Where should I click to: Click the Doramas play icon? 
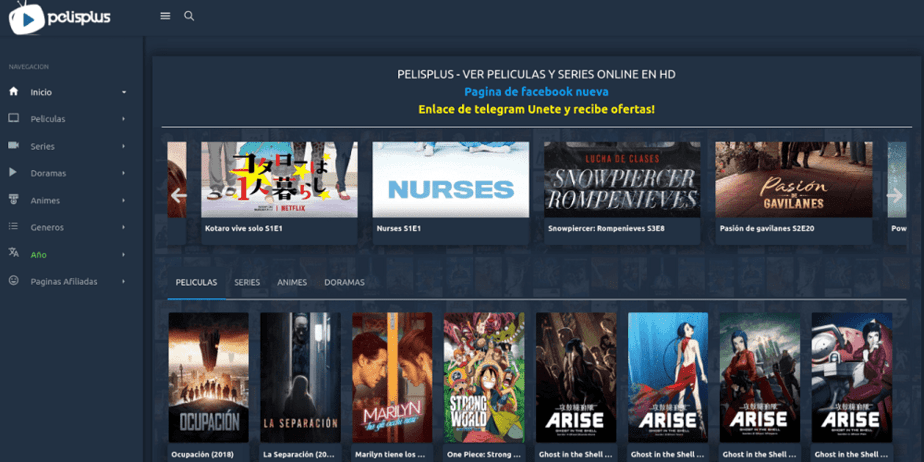14,173
